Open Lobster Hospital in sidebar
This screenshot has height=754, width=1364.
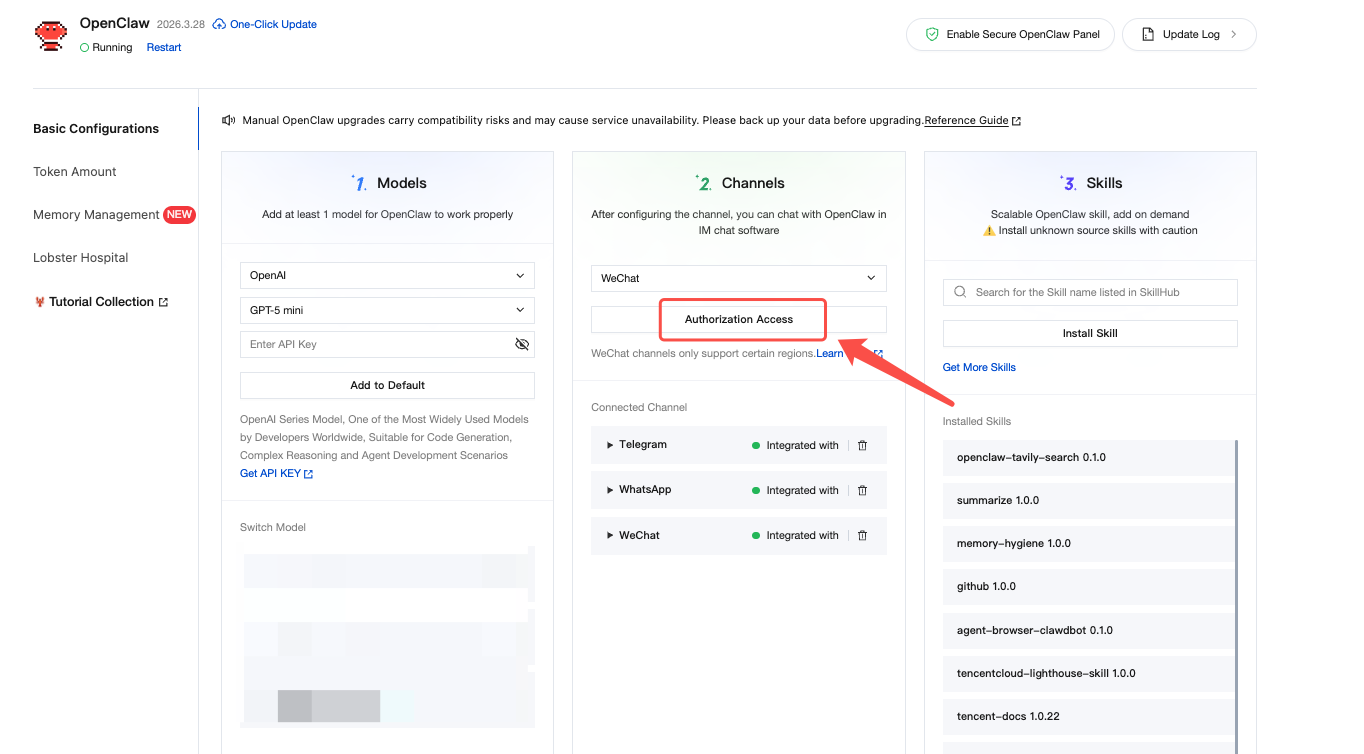pyautogui.click(x=81, y=258)
